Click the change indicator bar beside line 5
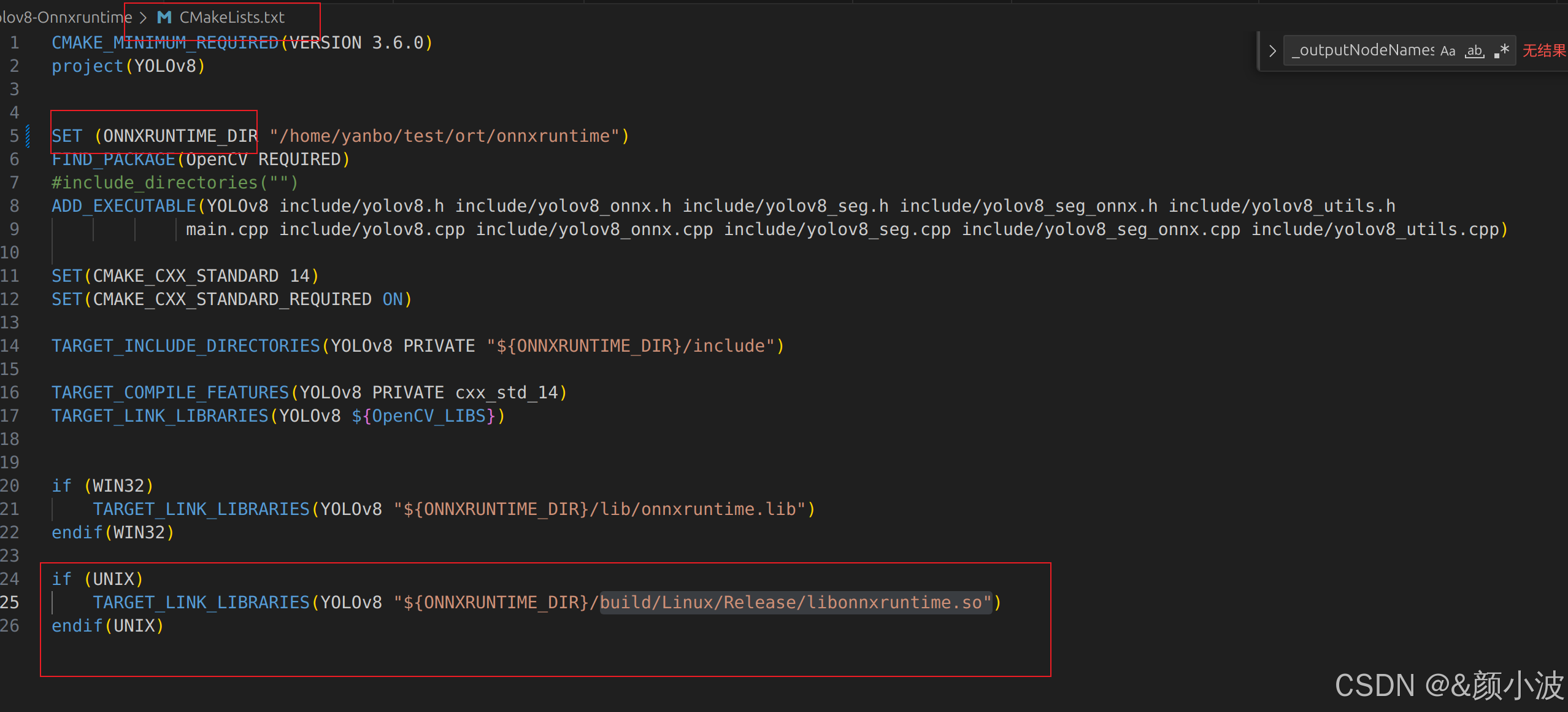This screenshot has height=712, width=1568. [x=27, y=136]
